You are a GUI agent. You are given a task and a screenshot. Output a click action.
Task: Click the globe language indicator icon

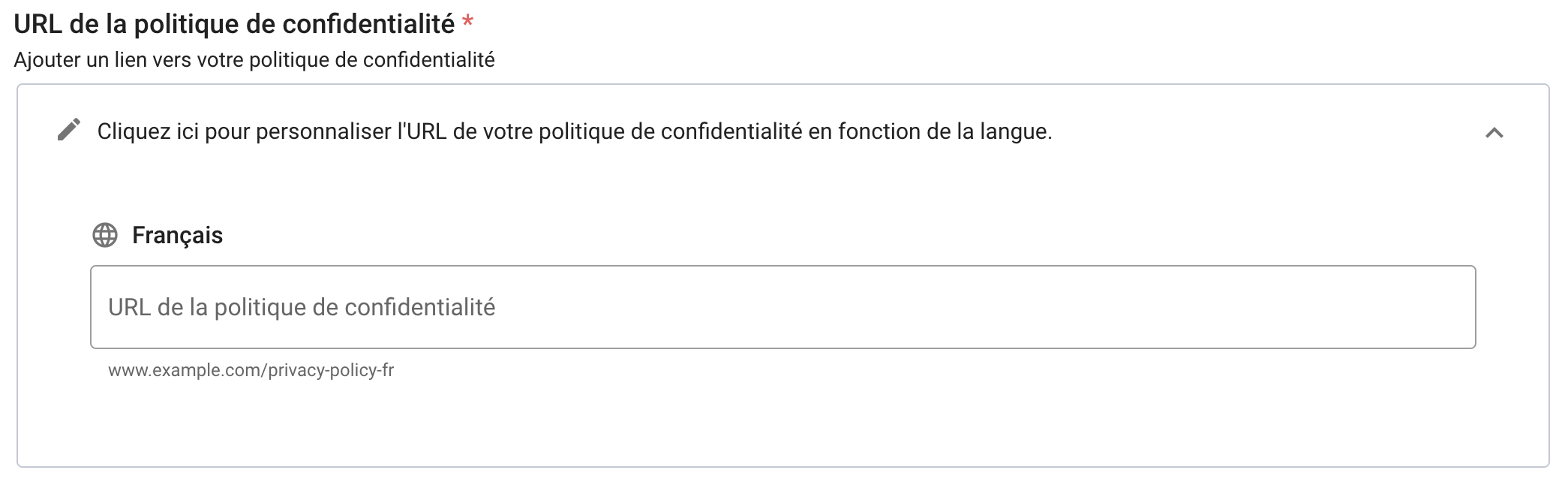point(105,236)
